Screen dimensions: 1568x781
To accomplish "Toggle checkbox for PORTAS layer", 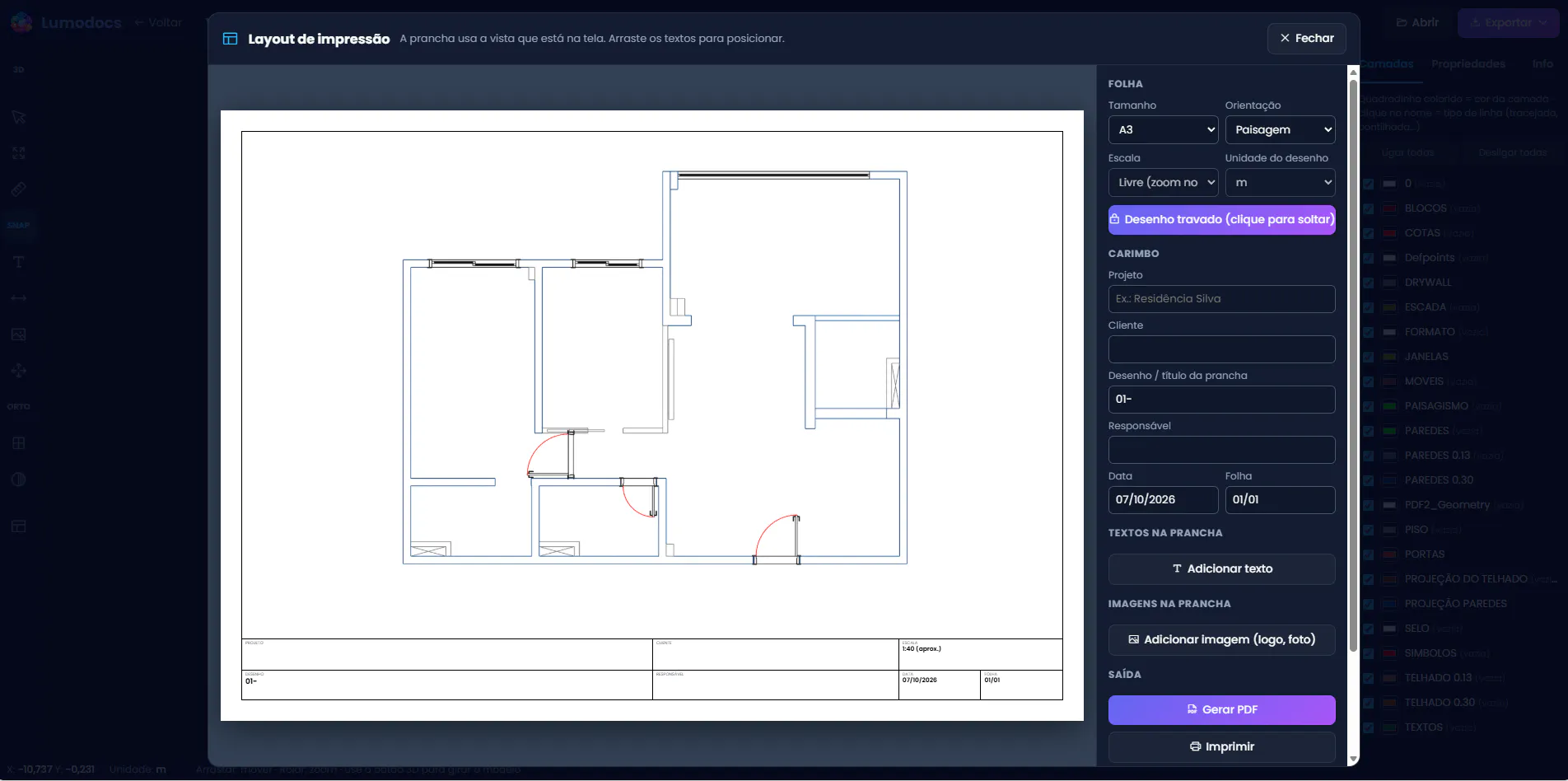I will click(x=1368, y=554).
